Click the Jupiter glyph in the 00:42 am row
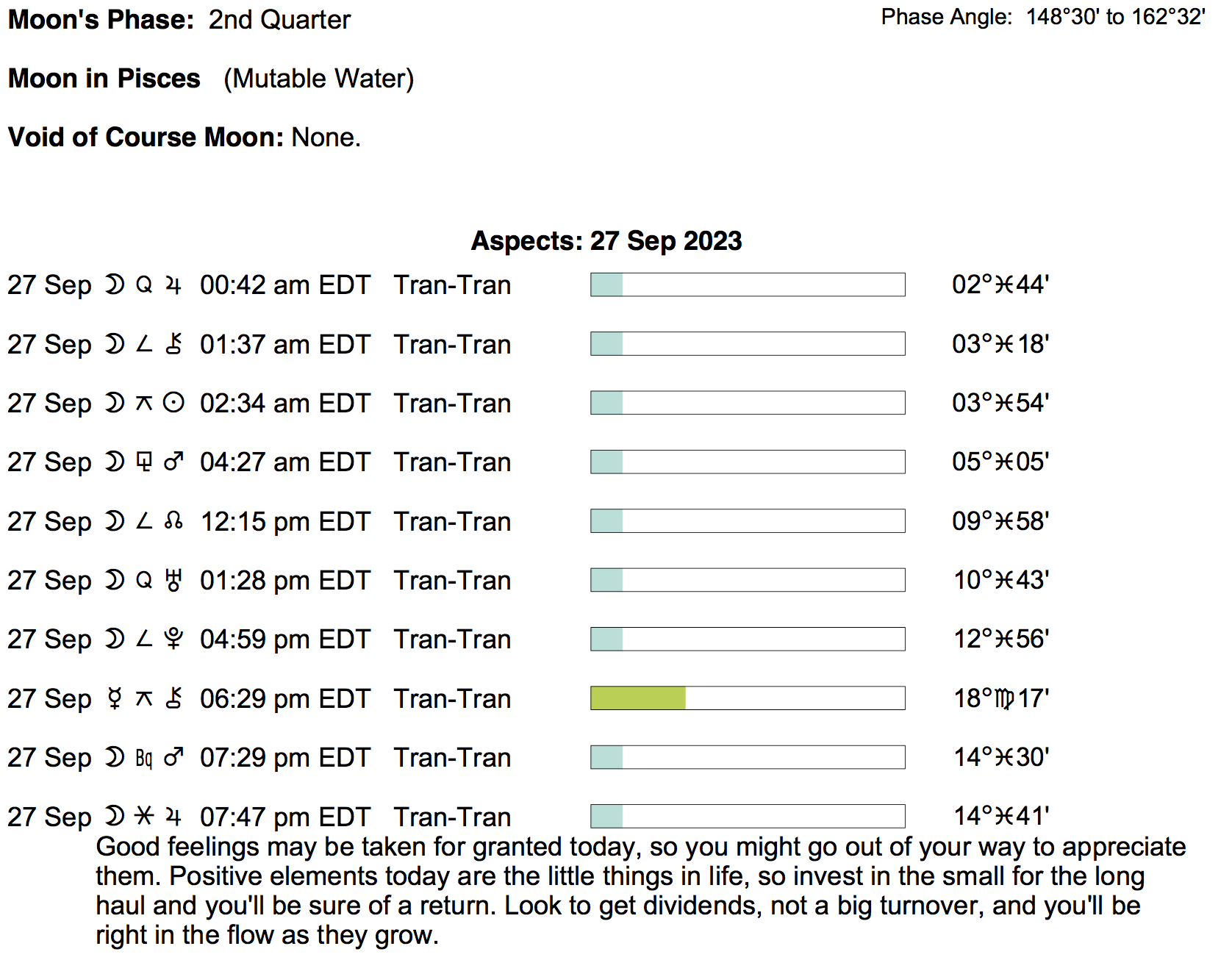 [x=173, y=285]
